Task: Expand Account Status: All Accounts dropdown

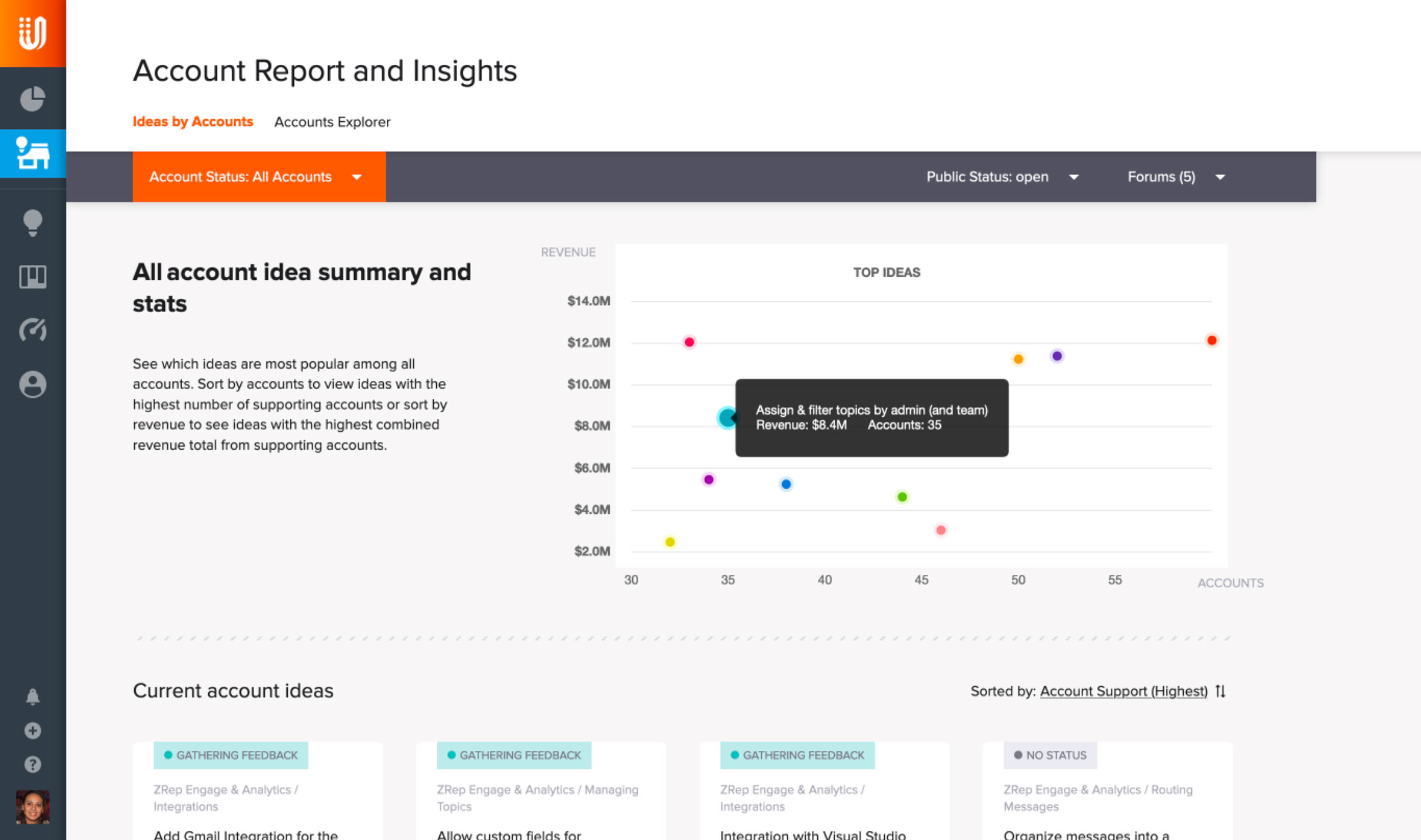Action: click(258, 177)
